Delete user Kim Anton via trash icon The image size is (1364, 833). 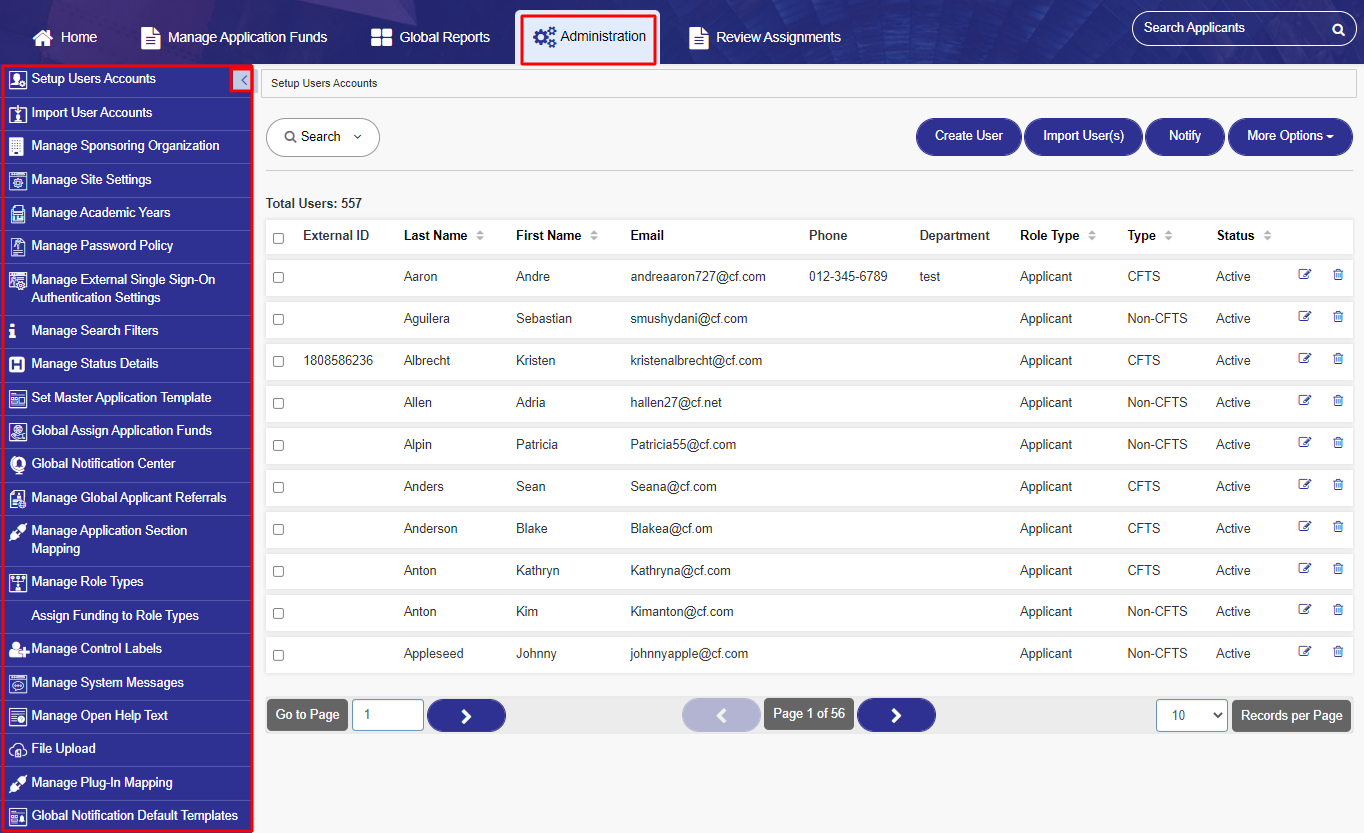1338,610
